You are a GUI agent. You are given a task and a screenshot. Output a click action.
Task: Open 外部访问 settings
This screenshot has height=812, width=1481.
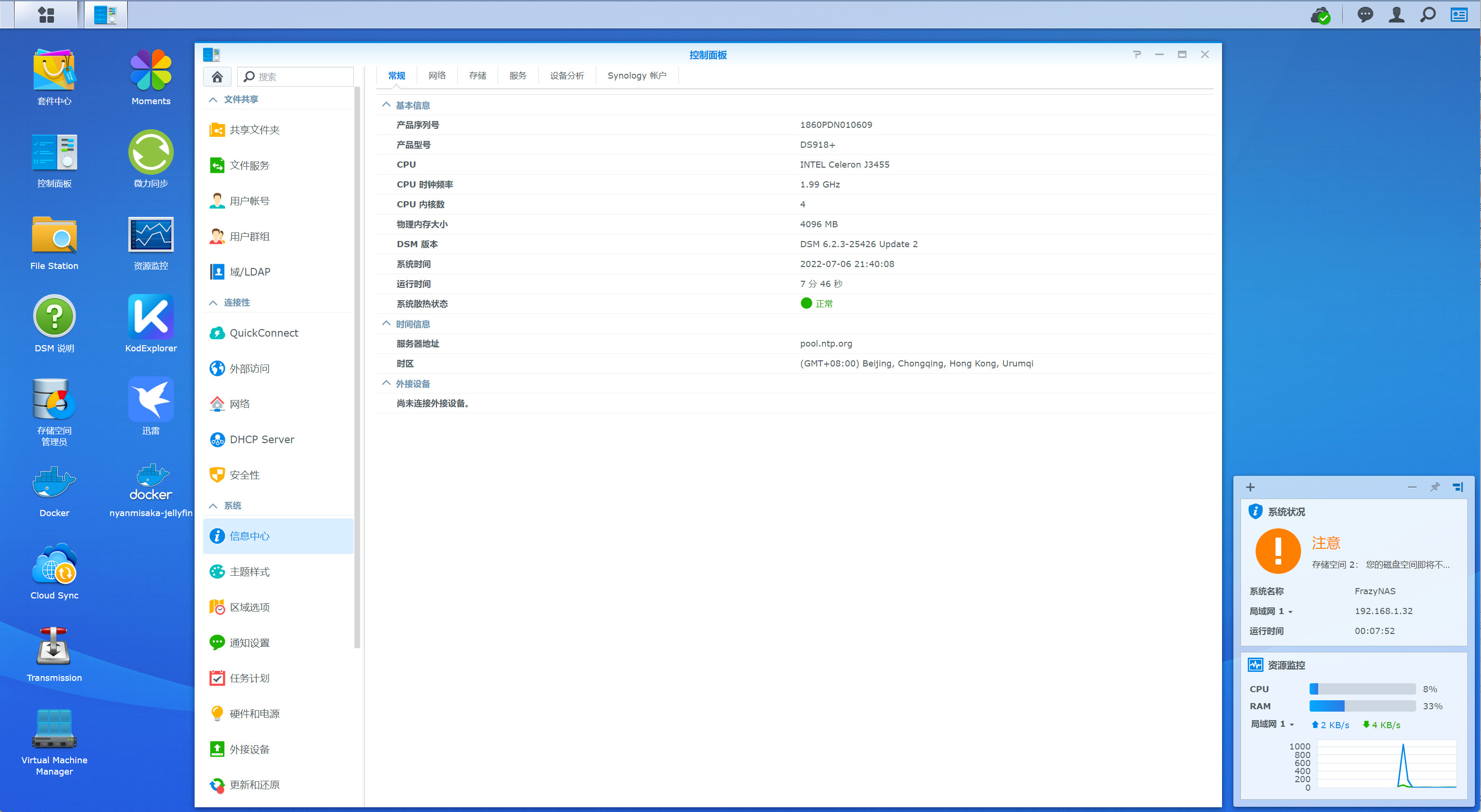pyautogui.click(x=278, y=369)
